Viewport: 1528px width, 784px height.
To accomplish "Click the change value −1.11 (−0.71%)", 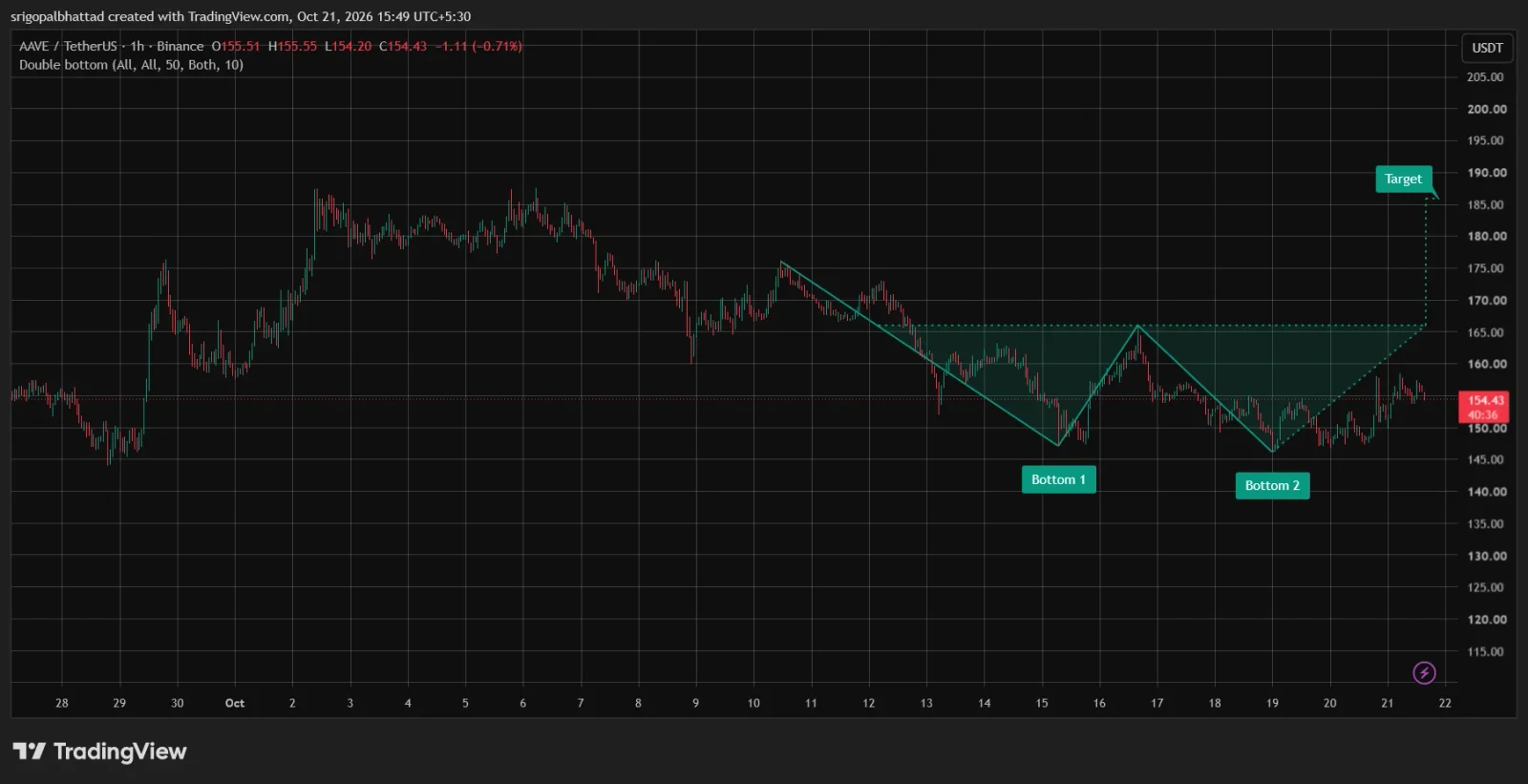I will click(x=478, y=46).
